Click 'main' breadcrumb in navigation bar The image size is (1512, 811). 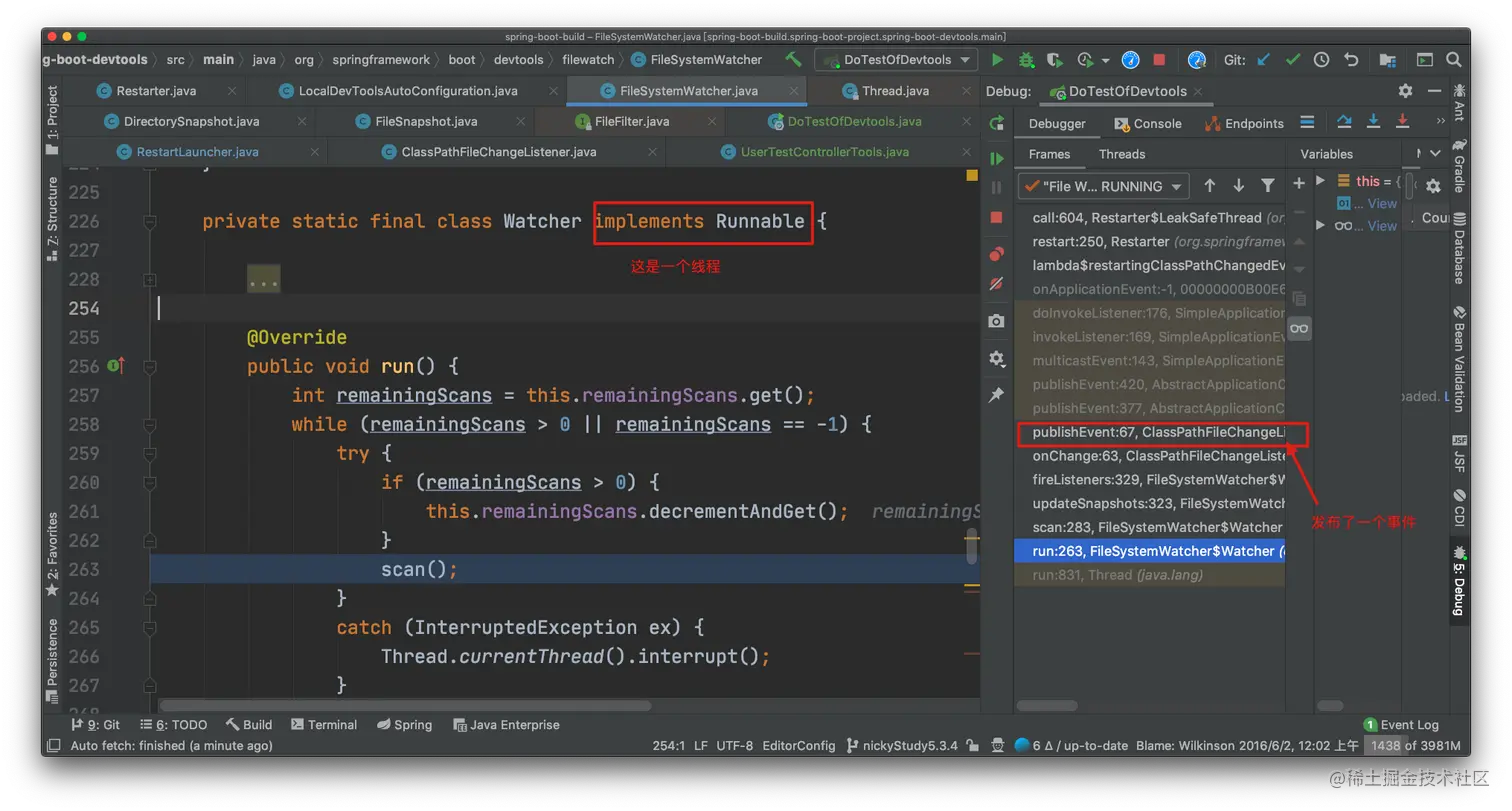tap(218, 60)
